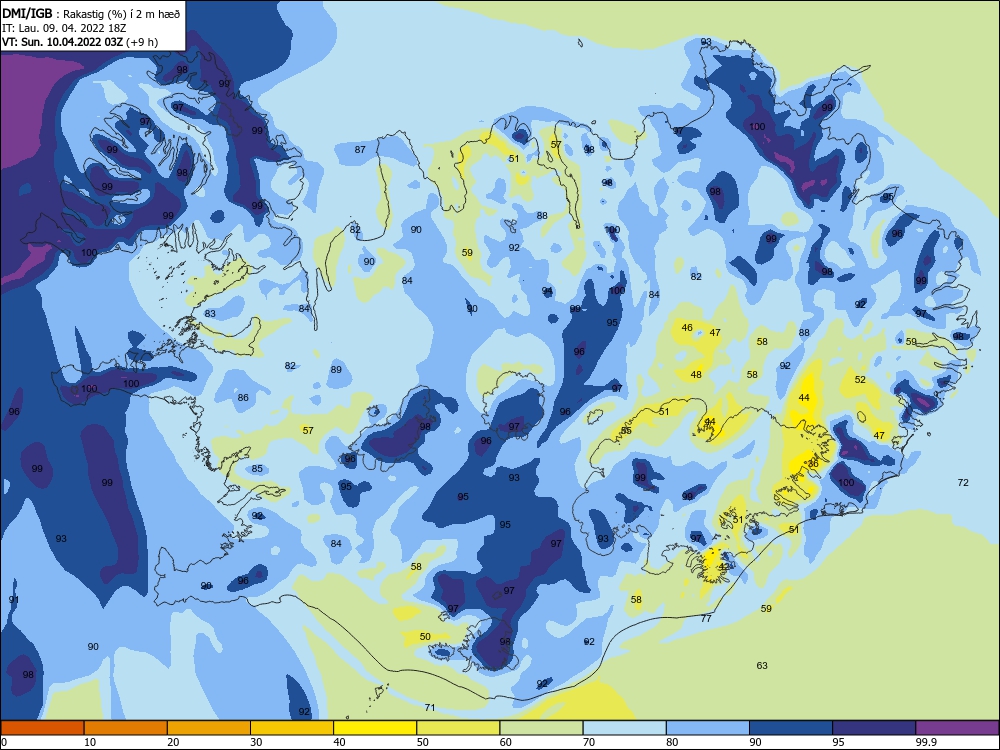Click the legend tick label '0'
Image resolution: width=1000 pixels, height=750 pixels.
coord(4,742)
